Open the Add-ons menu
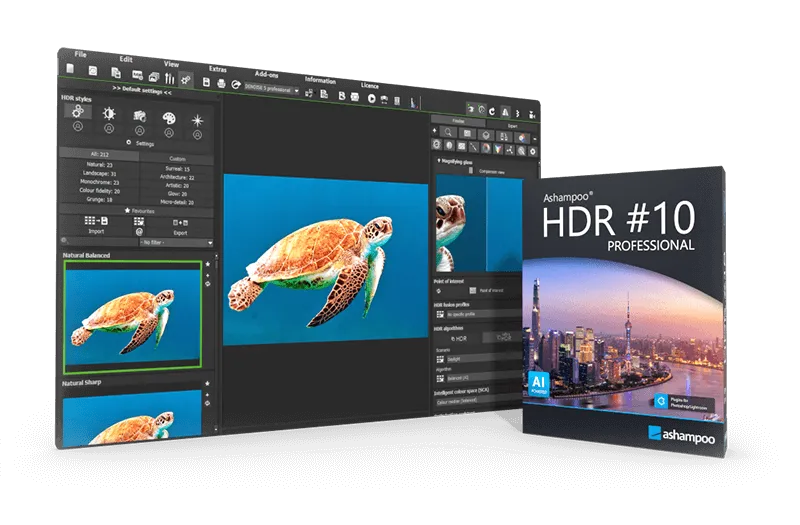Screen dimensions: 800x525 click(x=266, y=74)
